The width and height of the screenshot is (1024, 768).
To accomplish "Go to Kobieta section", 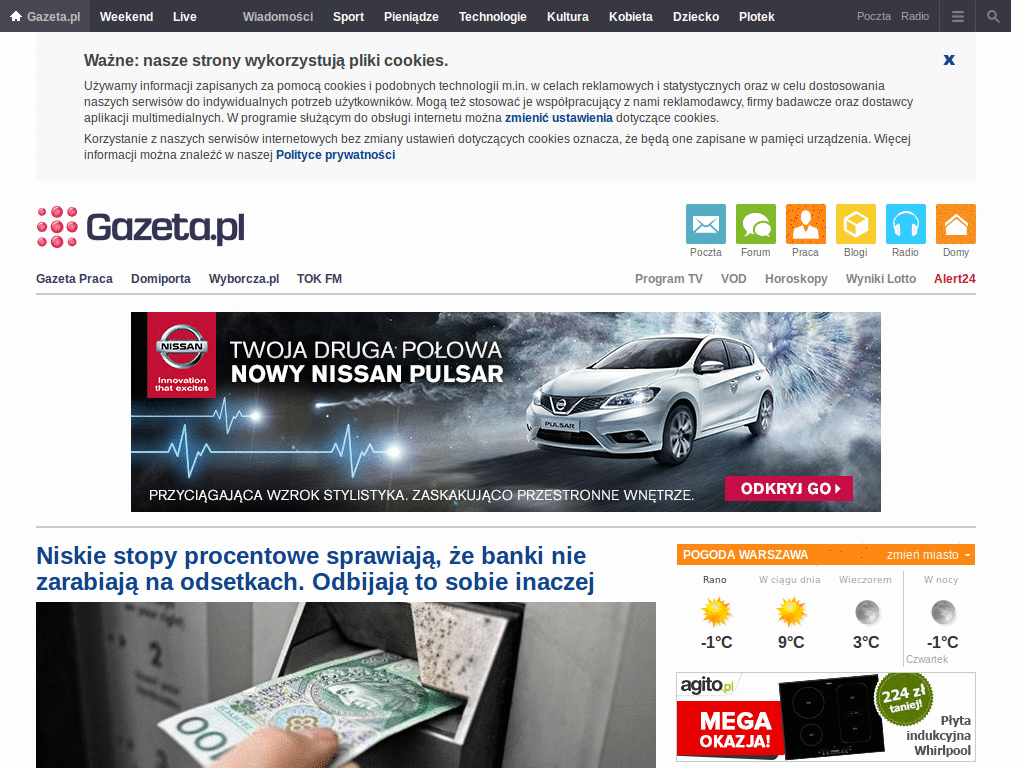I will pos(631,16).
